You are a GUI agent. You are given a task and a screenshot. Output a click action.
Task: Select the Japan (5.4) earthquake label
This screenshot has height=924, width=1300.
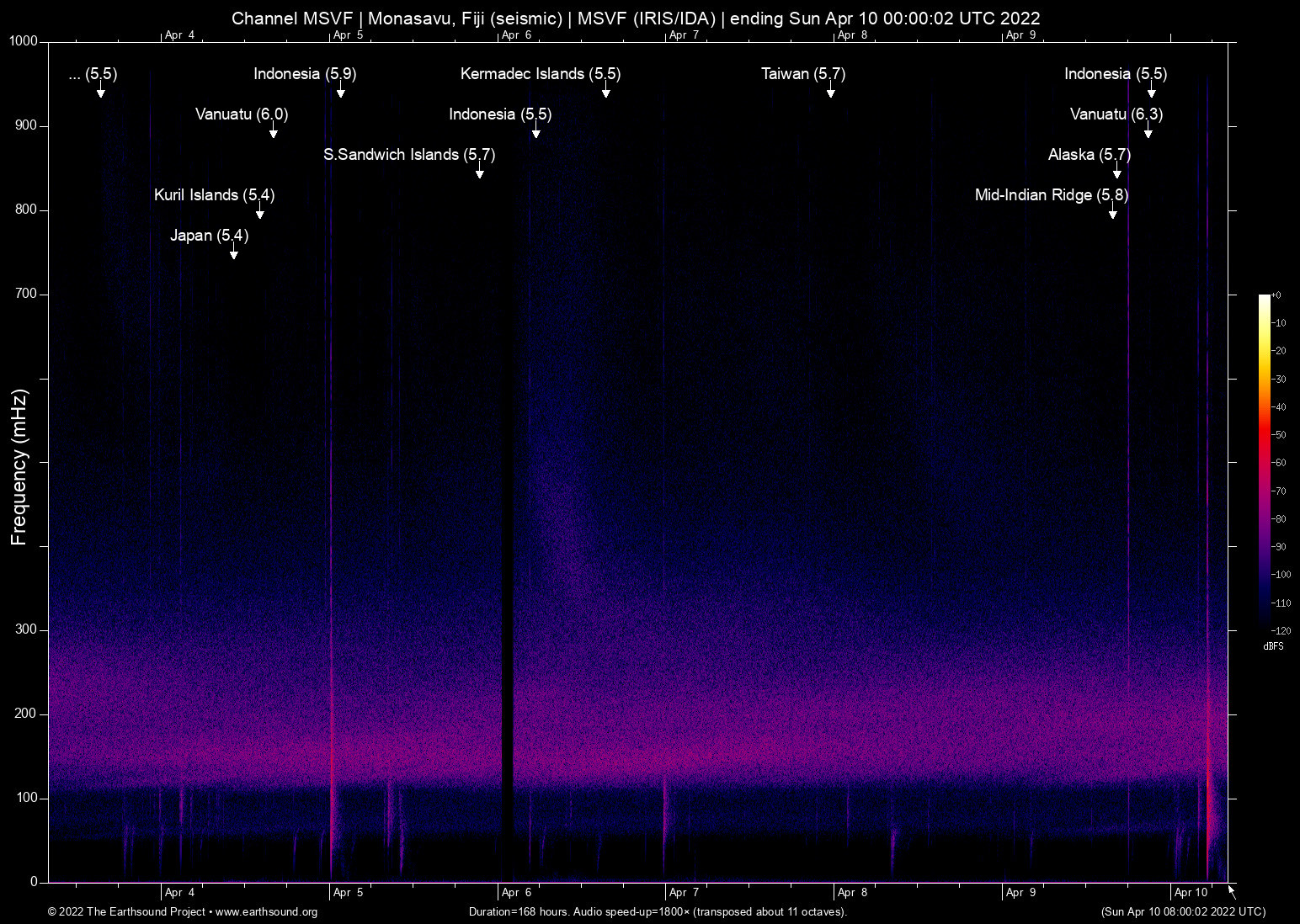[x=209, y=236]
